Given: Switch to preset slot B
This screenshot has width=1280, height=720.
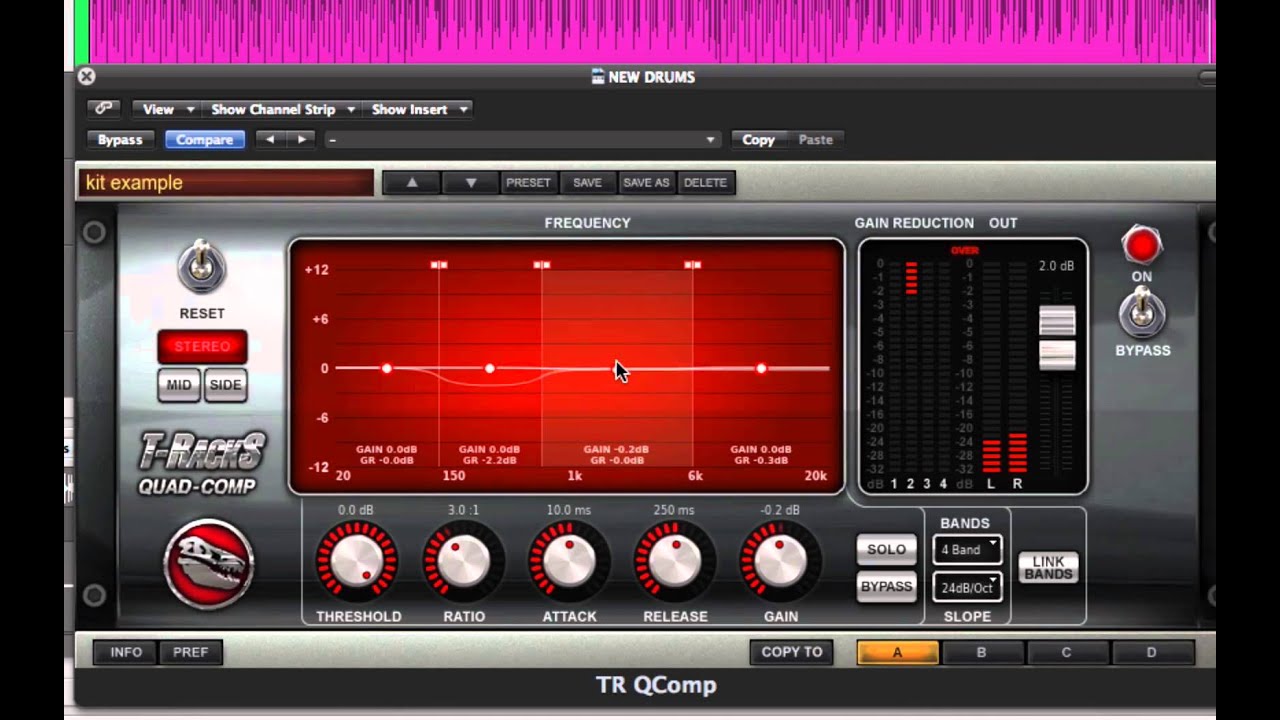Looking at the screenshot, I should point(982,653).
